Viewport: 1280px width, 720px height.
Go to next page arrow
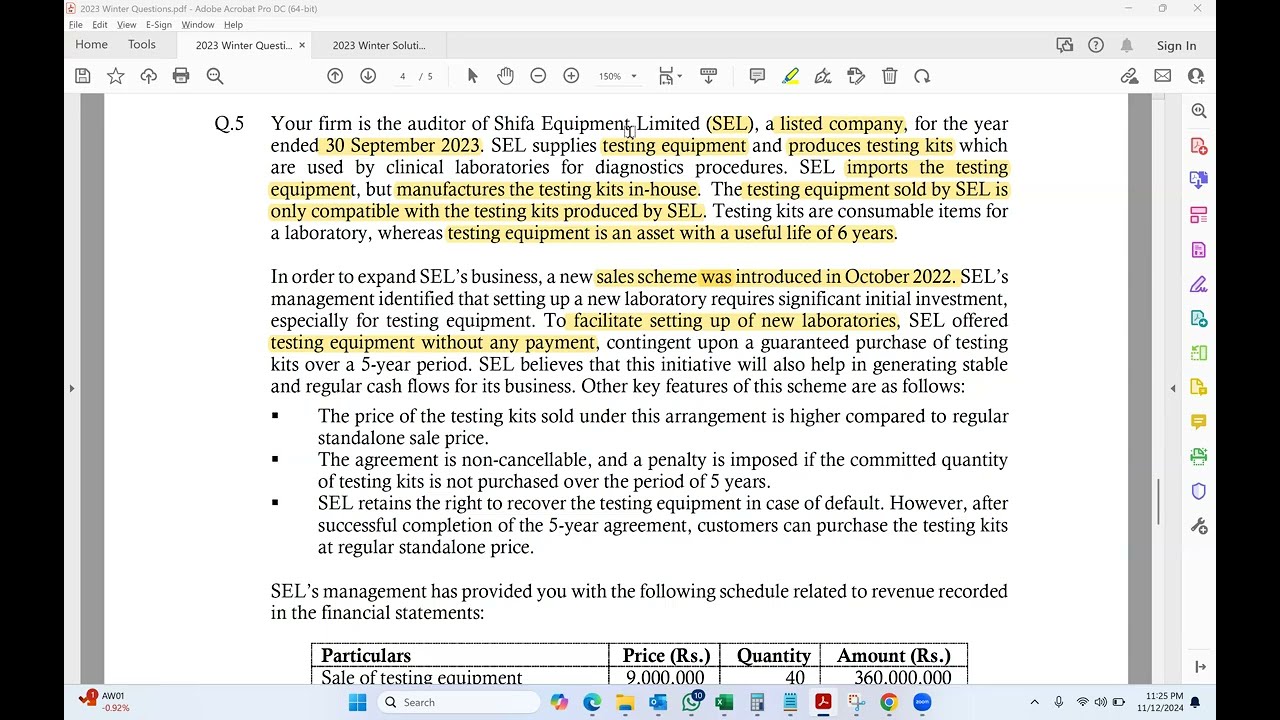point(368,76)
